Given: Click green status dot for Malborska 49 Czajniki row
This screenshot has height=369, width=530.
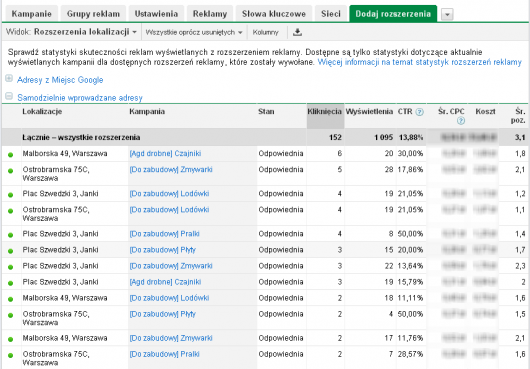Looking at the screenshot, I should (10, 155).
